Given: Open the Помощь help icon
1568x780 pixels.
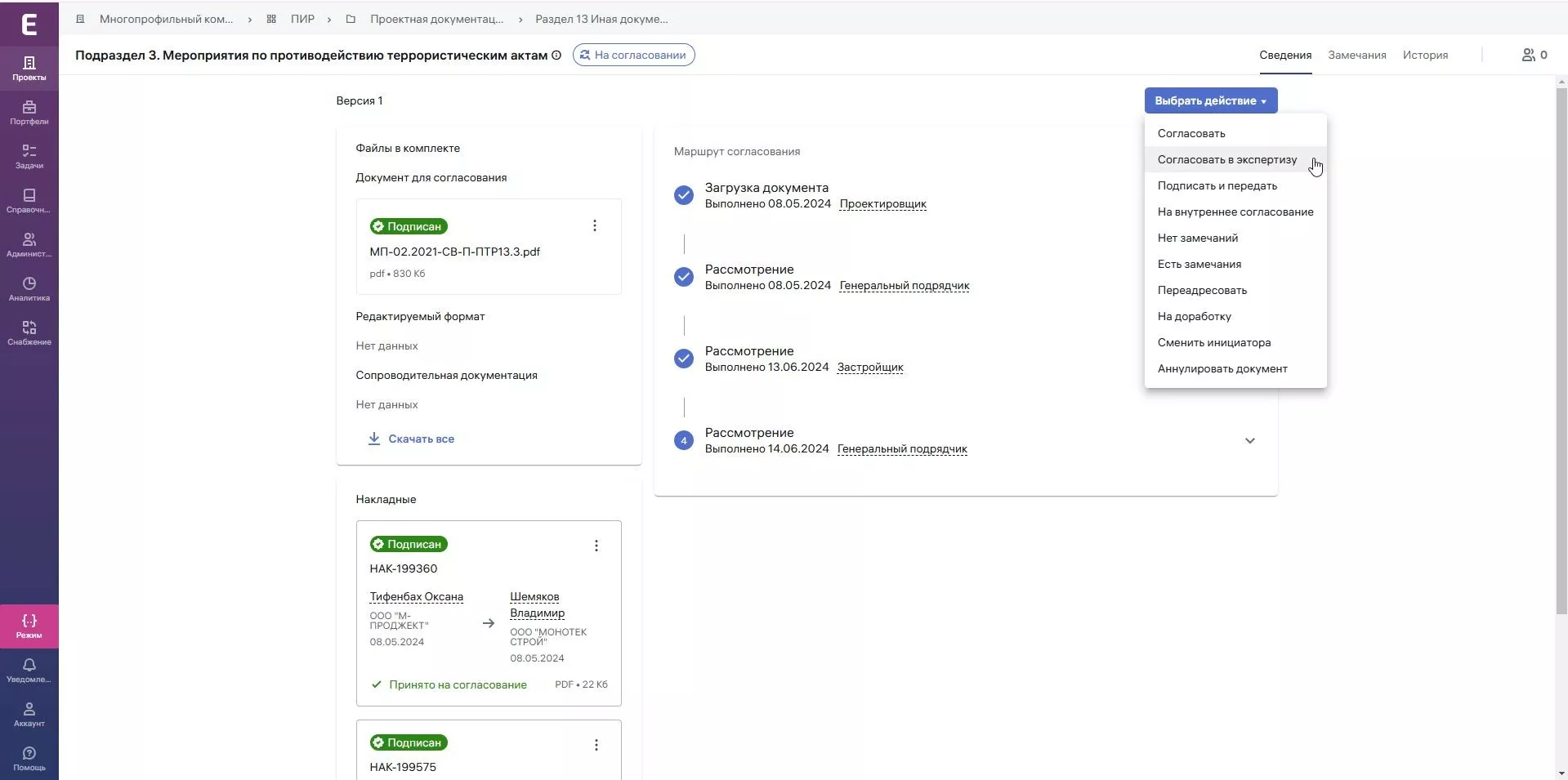Looking at the screenshot, I should click(29, 759).
